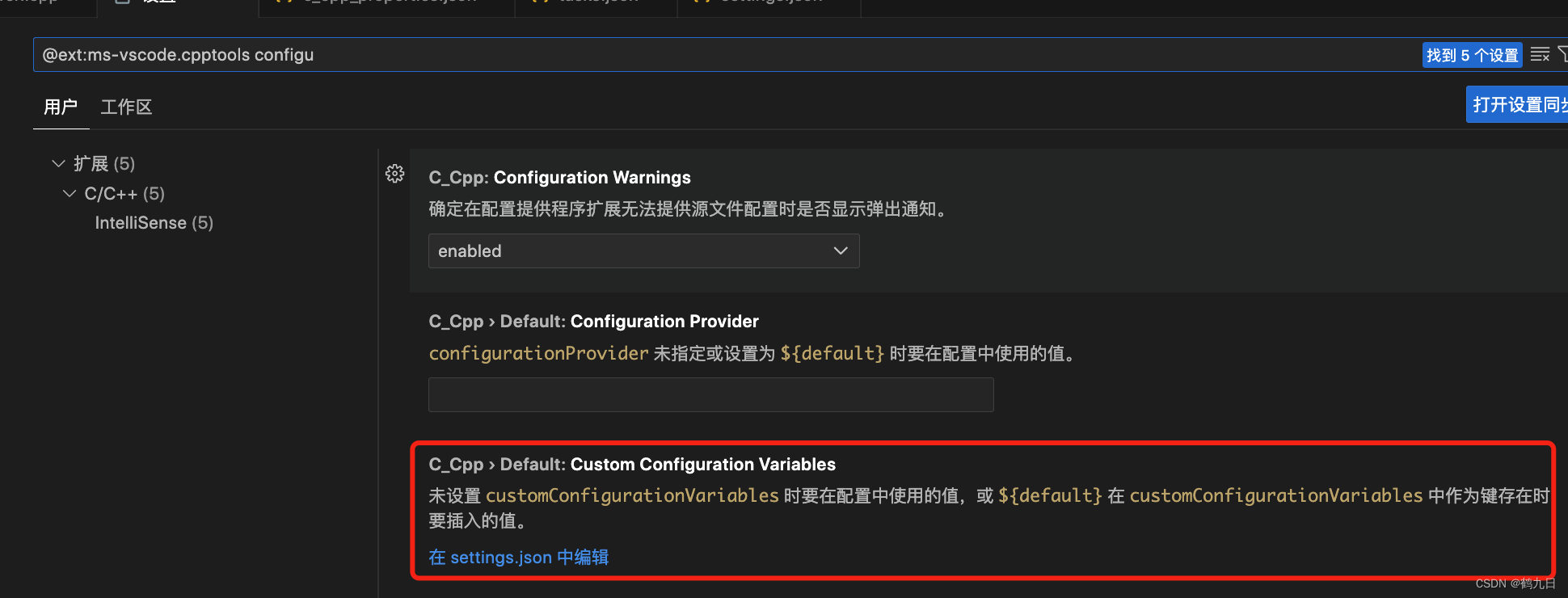Select the 扩展 (5) tree label
Viewport: 1568px width, 598px height.
pos(104,163)
